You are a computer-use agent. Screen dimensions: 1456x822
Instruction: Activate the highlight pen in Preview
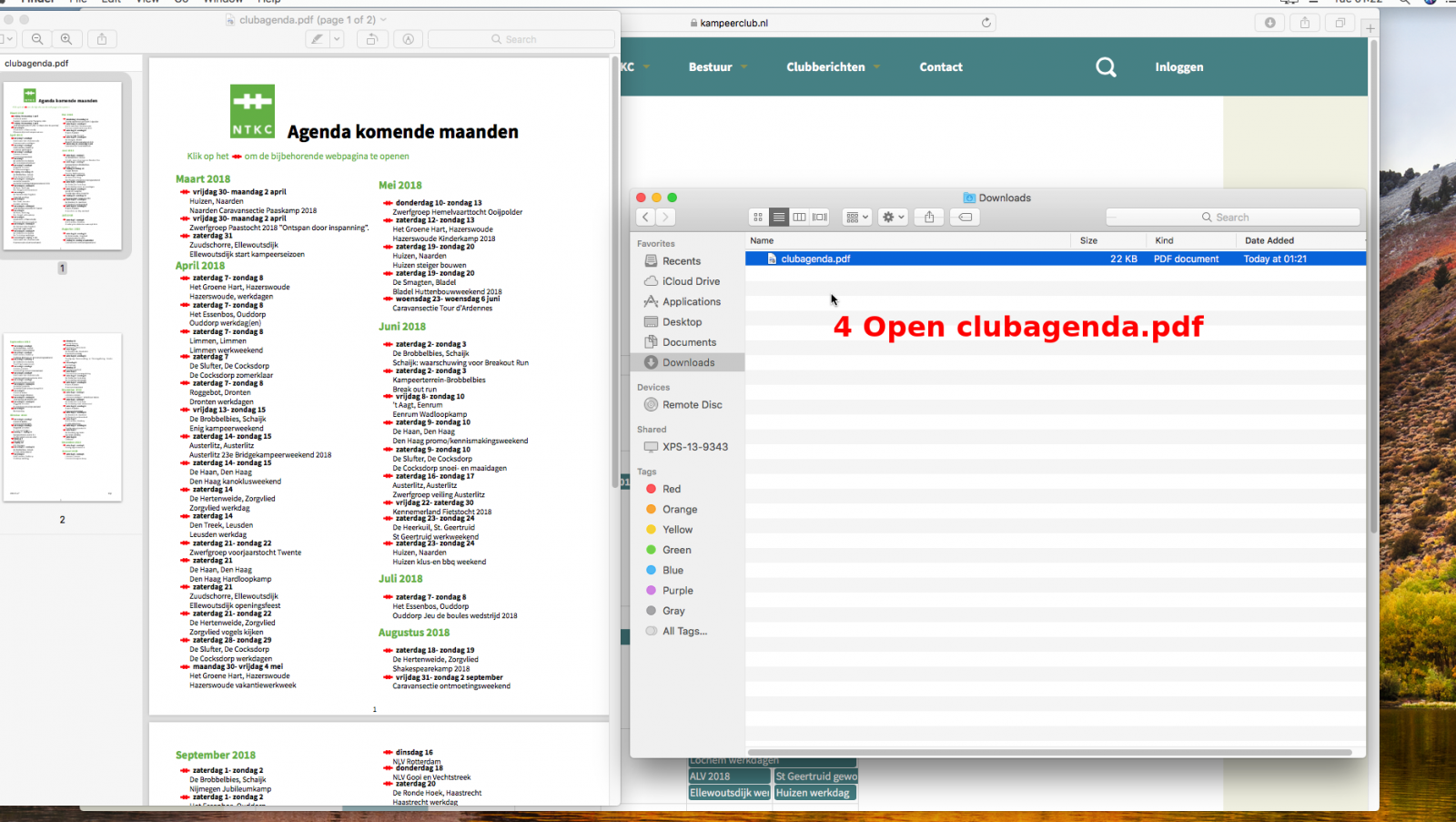(x=317, y=39)
